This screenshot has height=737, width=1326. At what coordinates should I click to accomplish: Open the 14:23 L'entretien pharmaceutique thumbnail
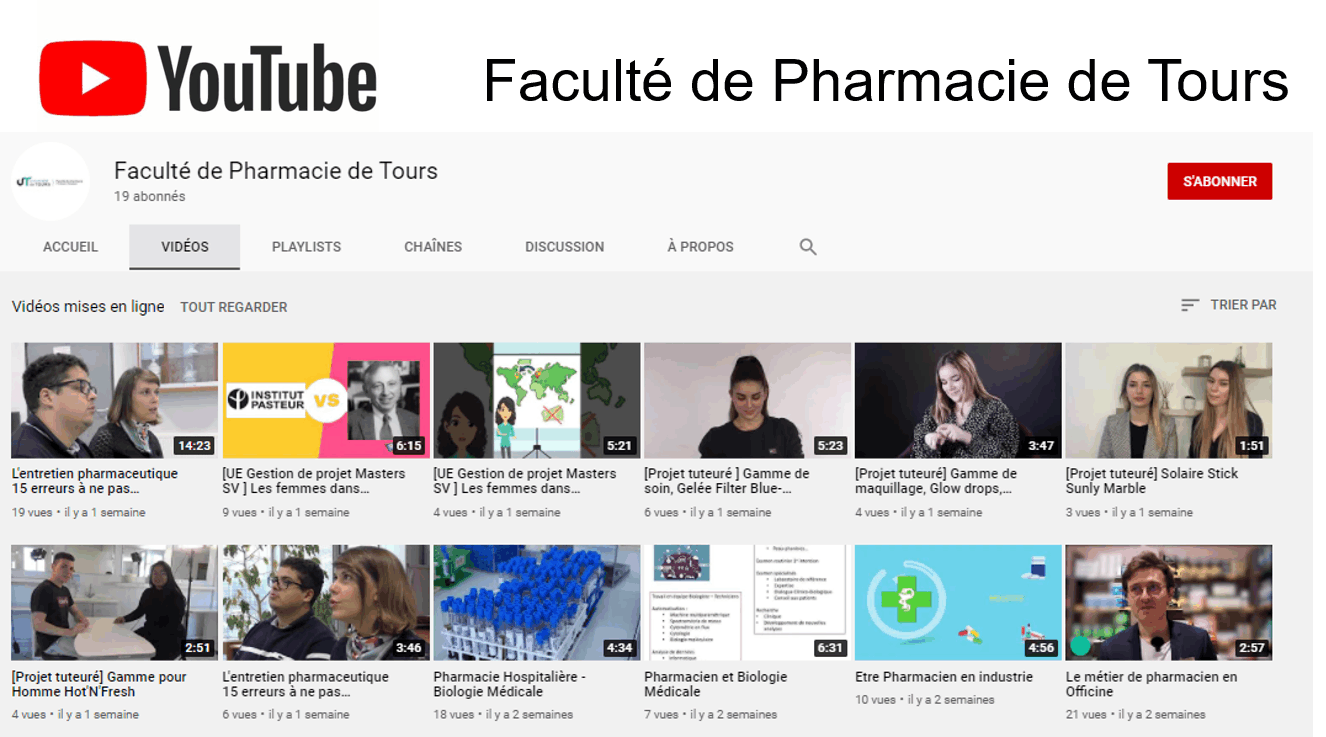tap(115, 400)
